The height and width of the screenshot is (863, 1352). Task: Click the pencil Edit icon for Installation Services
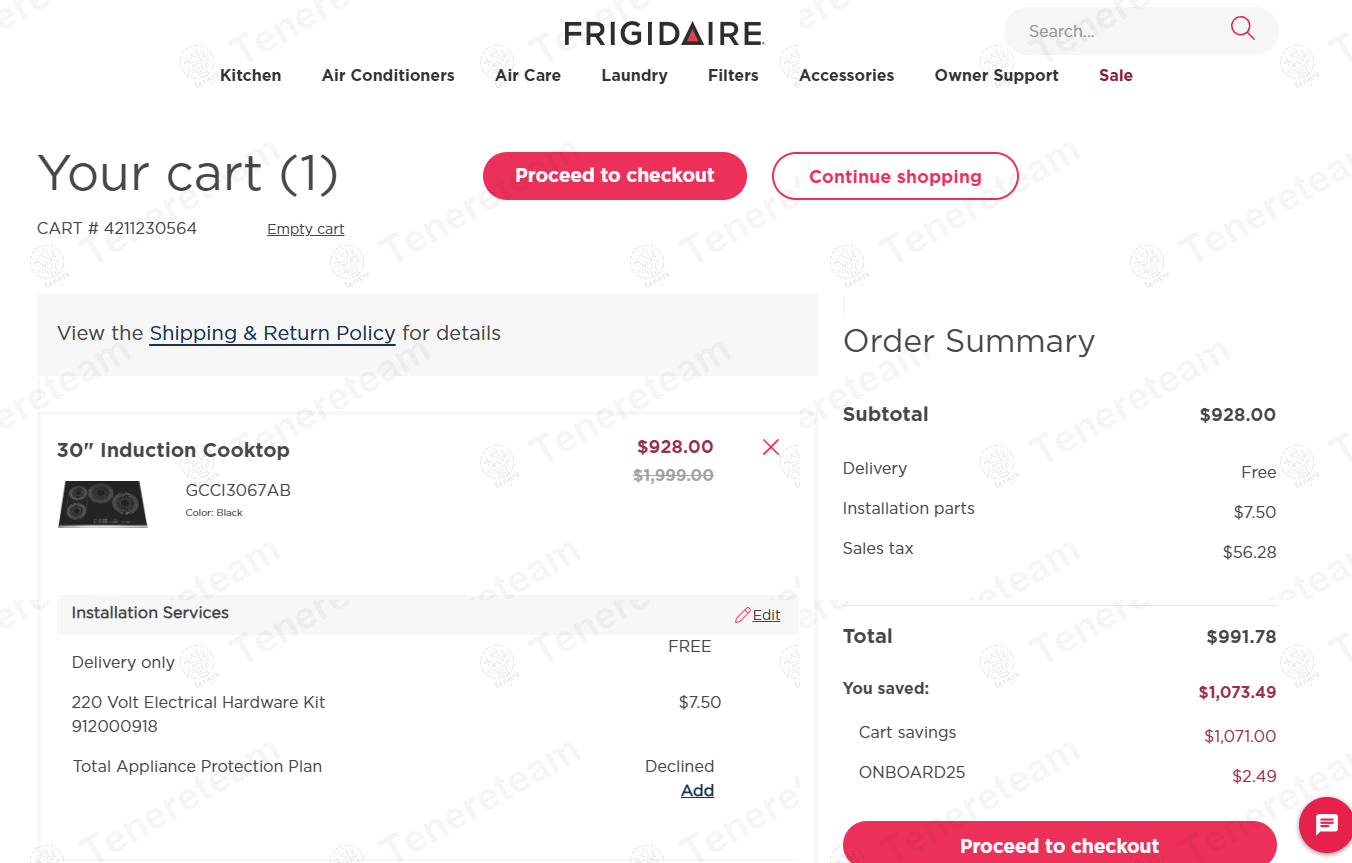pyautogui.click(x=743, y=615)
